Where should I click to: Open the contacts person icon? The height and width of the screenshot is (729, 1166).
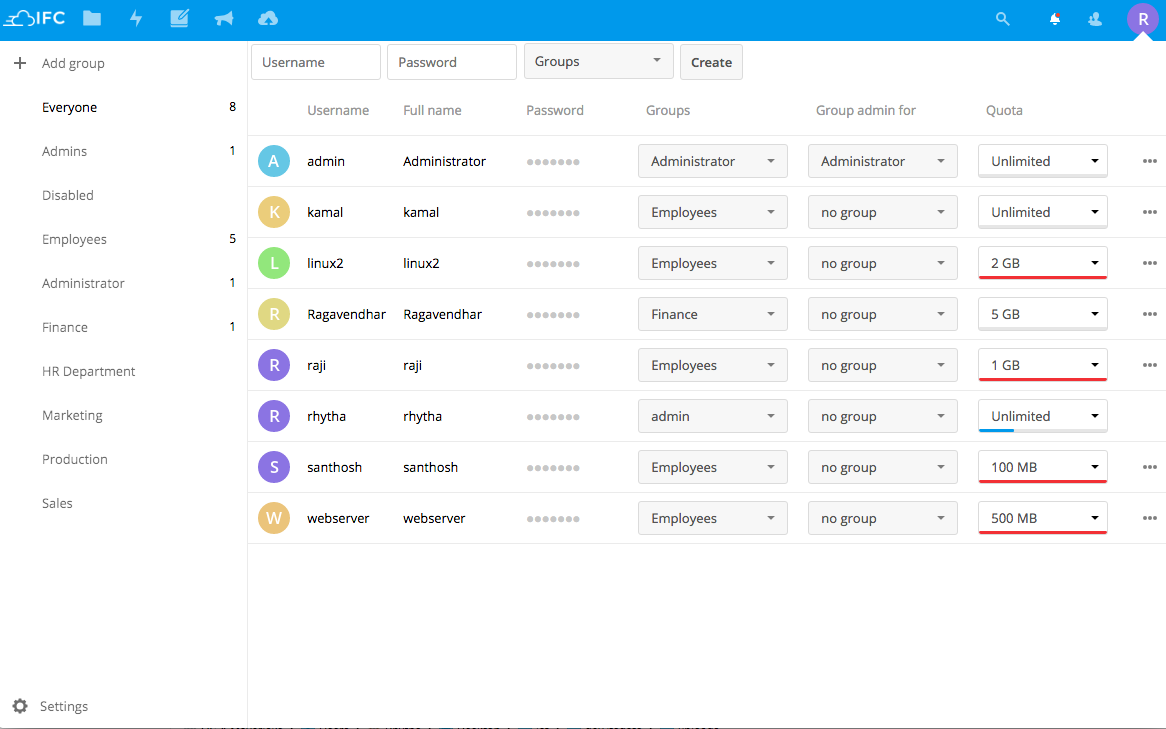tap(1095, 19)
